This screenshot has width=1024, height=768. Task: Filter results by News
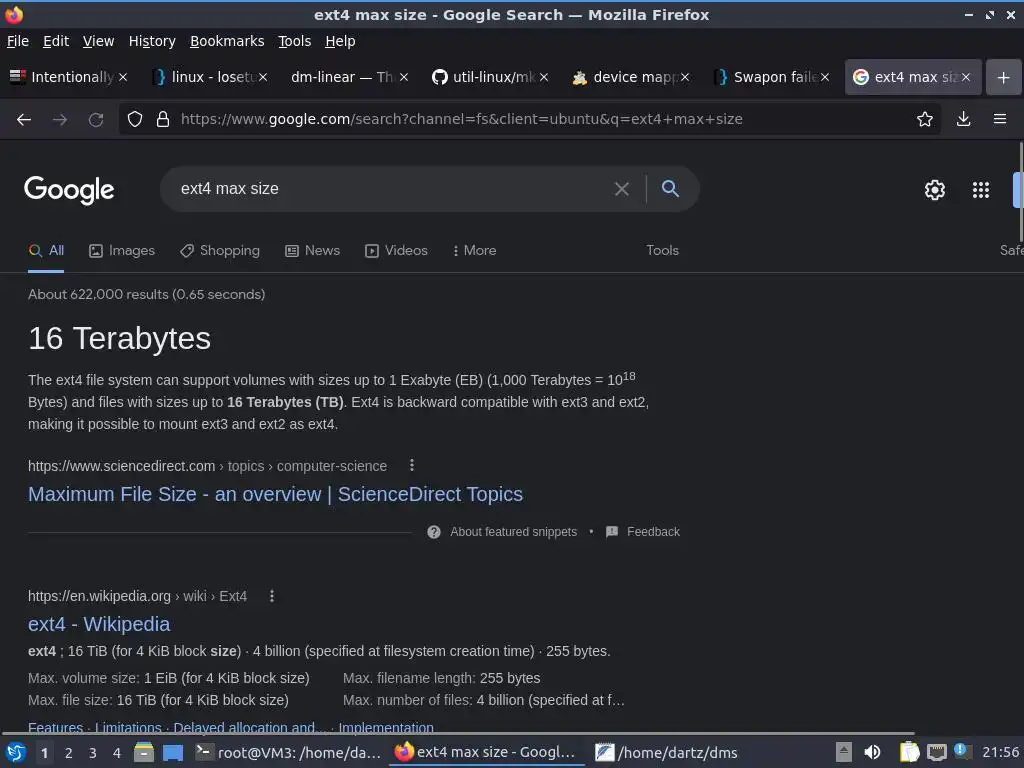(x=313, y=251)
